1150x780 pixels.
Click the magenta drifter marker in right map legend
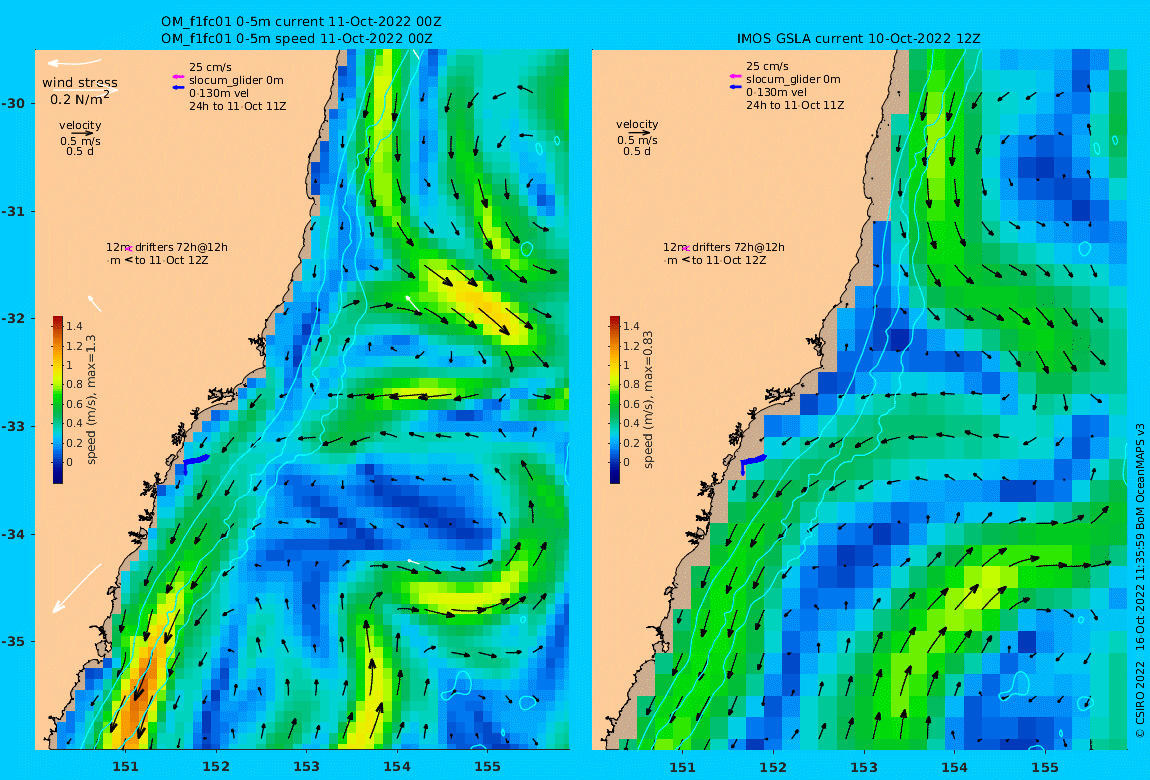(x=686, y=249)
